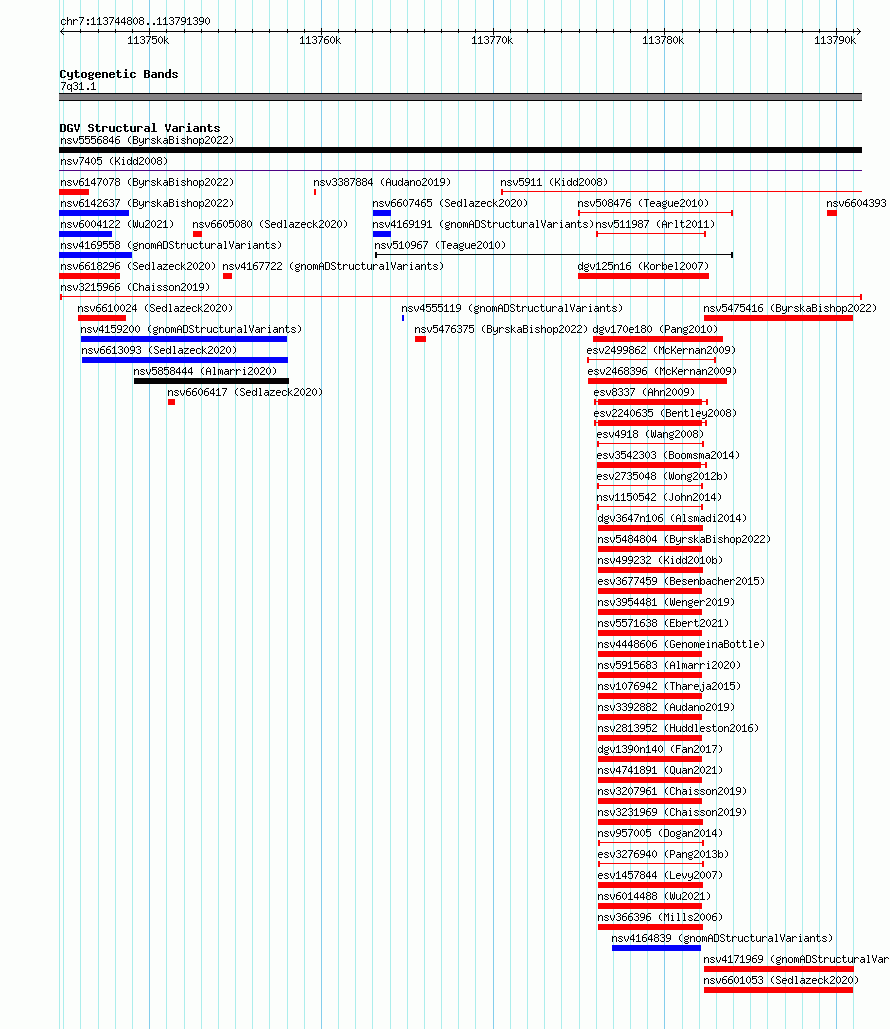The width and height of the screenshot is (890, 1029).
Task: Select nsv1076942 (Thareja2015) label
Action: point(669,686)
